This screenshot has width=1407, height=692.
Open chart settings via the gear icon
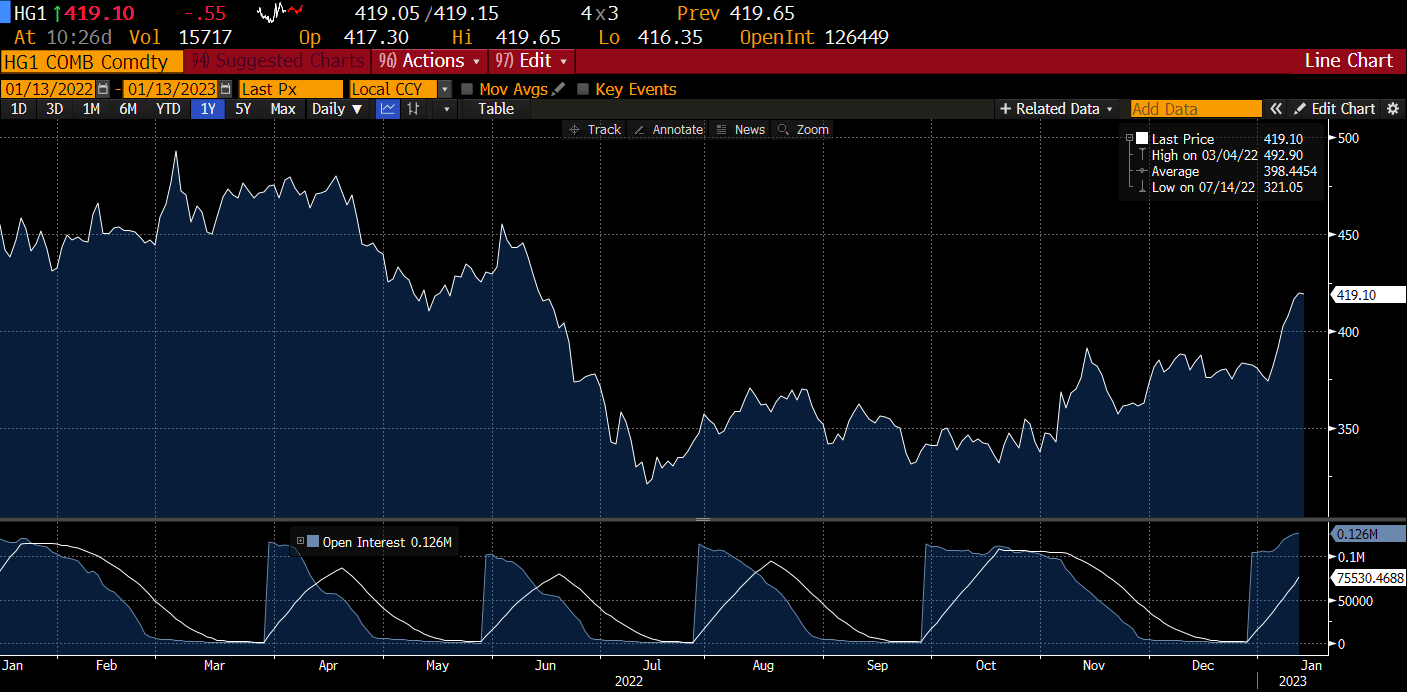coord(1394,109)
